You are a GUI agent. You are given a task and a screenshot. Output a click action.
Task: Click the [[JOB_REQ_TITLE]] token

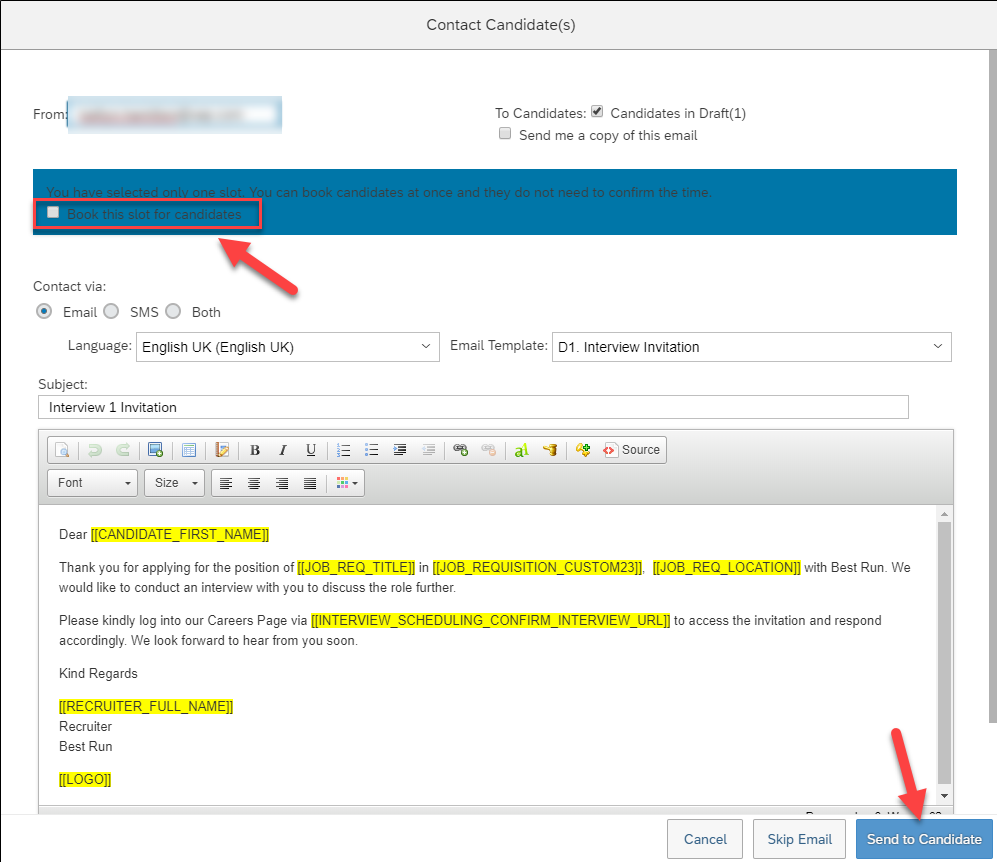pyautogui.click(x=356, y=568)
